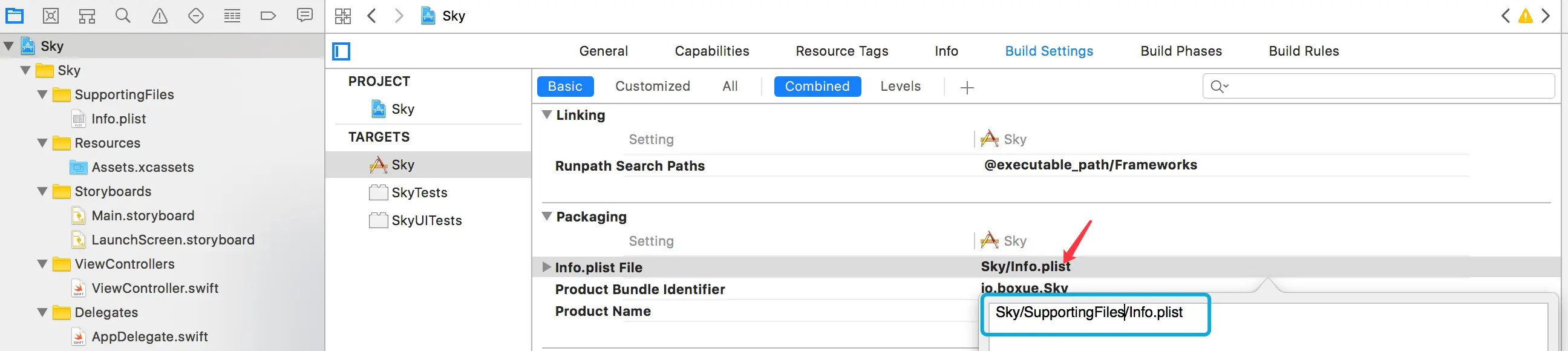
Task: Click the Sky title in jump bar
Action: pyautogui.click(x=454, y=16)
